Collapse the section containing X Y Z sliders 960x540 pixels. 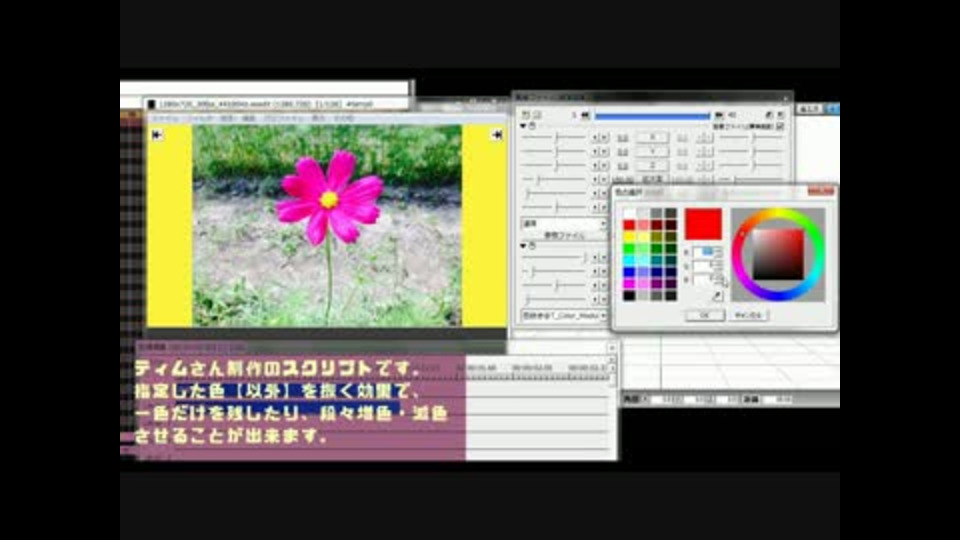pyautogui.click(x=523, y=126)
